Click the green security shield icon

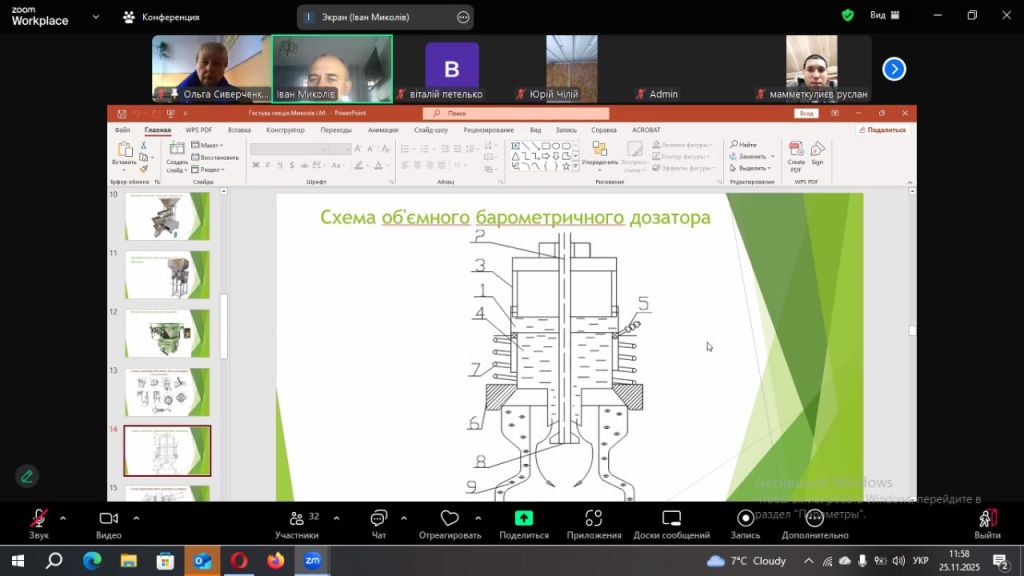847,16
